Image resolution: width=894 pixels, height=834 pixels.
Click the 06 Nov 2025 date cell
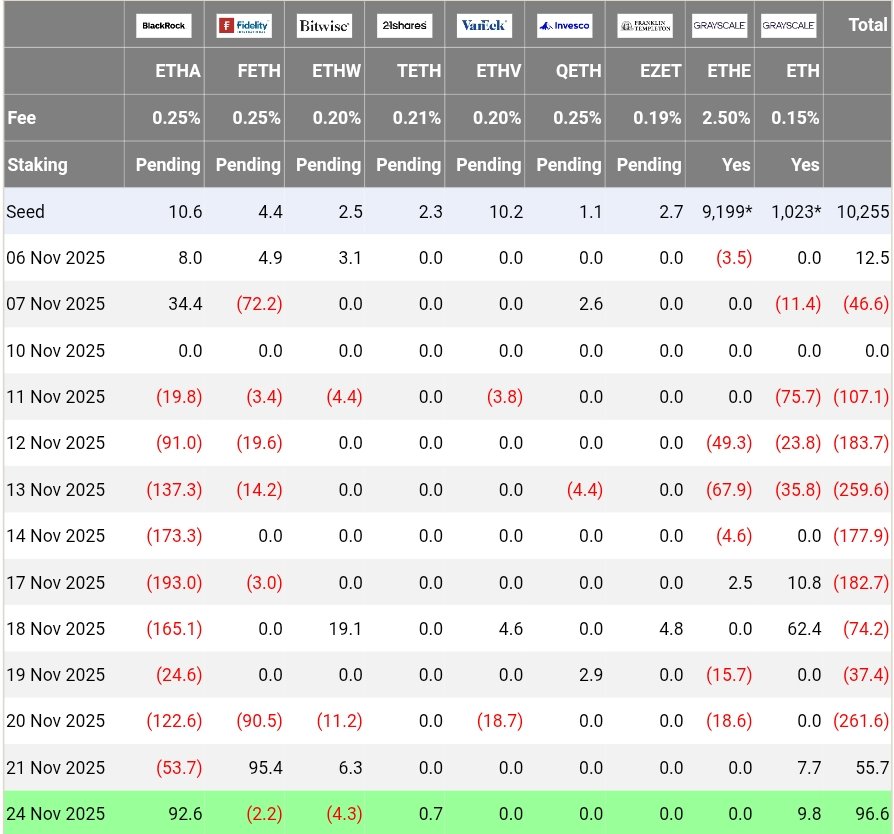pos(55,258)
